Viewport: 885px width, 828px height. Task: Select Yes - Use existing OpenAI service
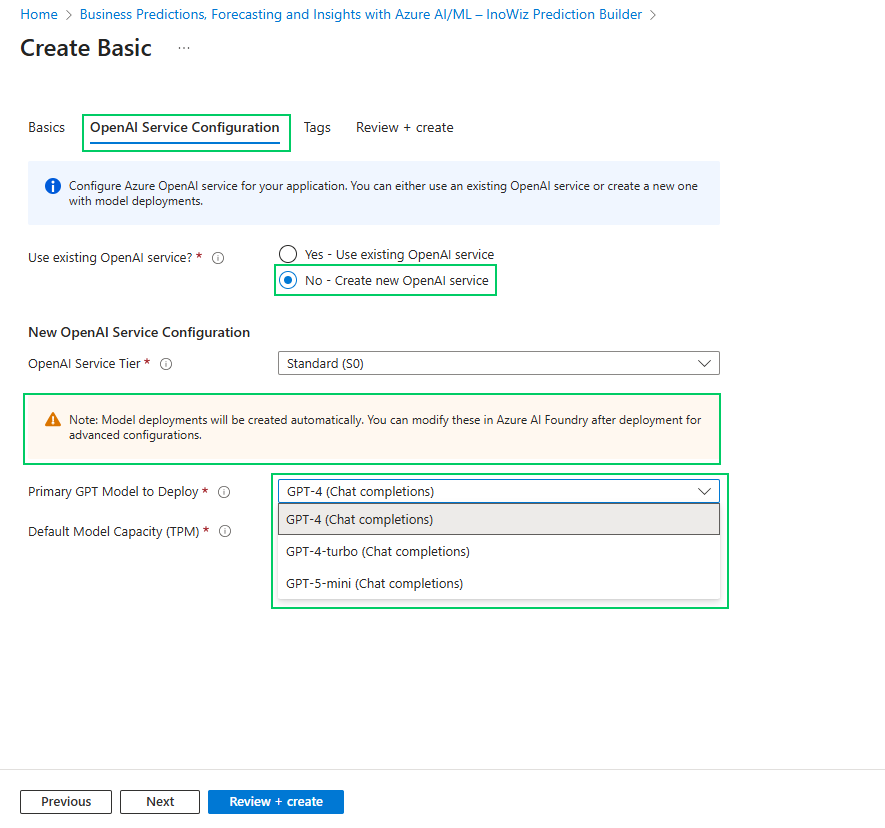pos(288,254)
